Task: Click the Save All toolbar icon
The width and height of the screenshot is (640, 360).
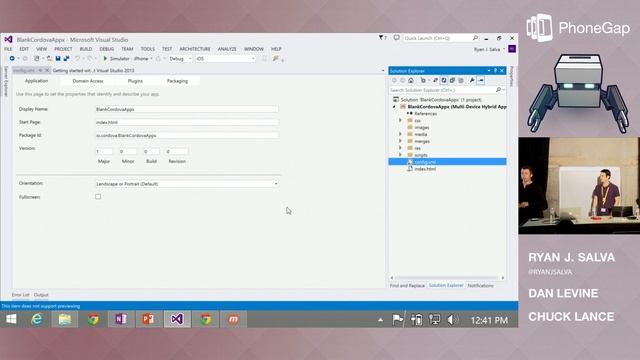Action: click(66, 59)
